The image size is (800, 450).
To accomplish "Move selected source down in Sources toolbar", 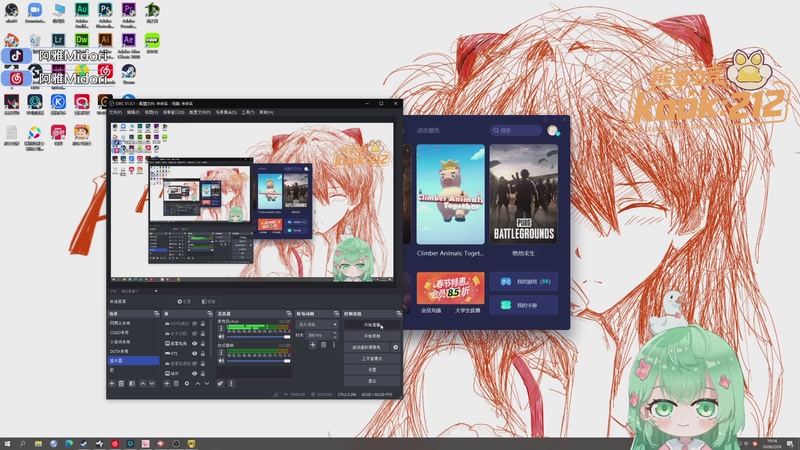I will point(207,383).
